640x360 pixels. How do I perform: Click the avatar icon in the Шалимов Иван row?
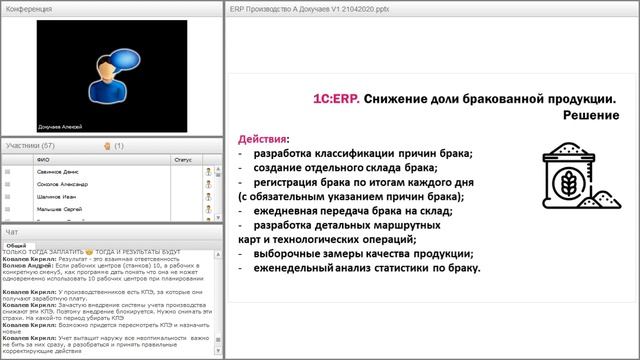[209, 197]
